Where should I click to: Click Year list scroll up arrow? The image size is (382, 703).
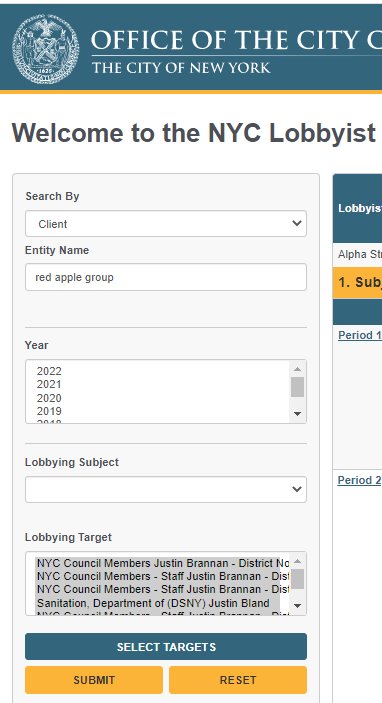(297, 369)
